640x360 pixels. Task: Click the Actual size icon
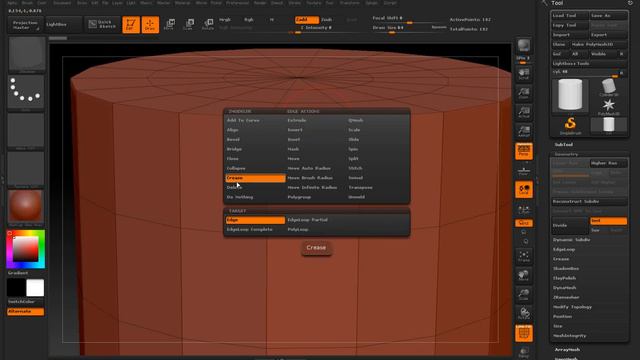524,112
